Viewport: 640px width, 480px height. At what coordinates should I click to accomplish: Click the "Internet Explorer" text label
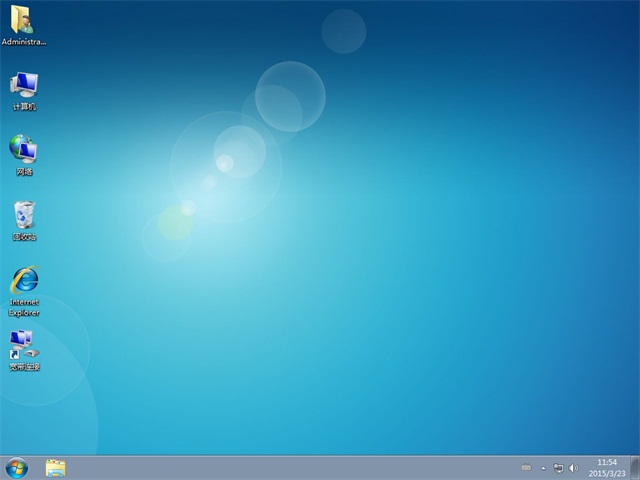coord(24,306)
